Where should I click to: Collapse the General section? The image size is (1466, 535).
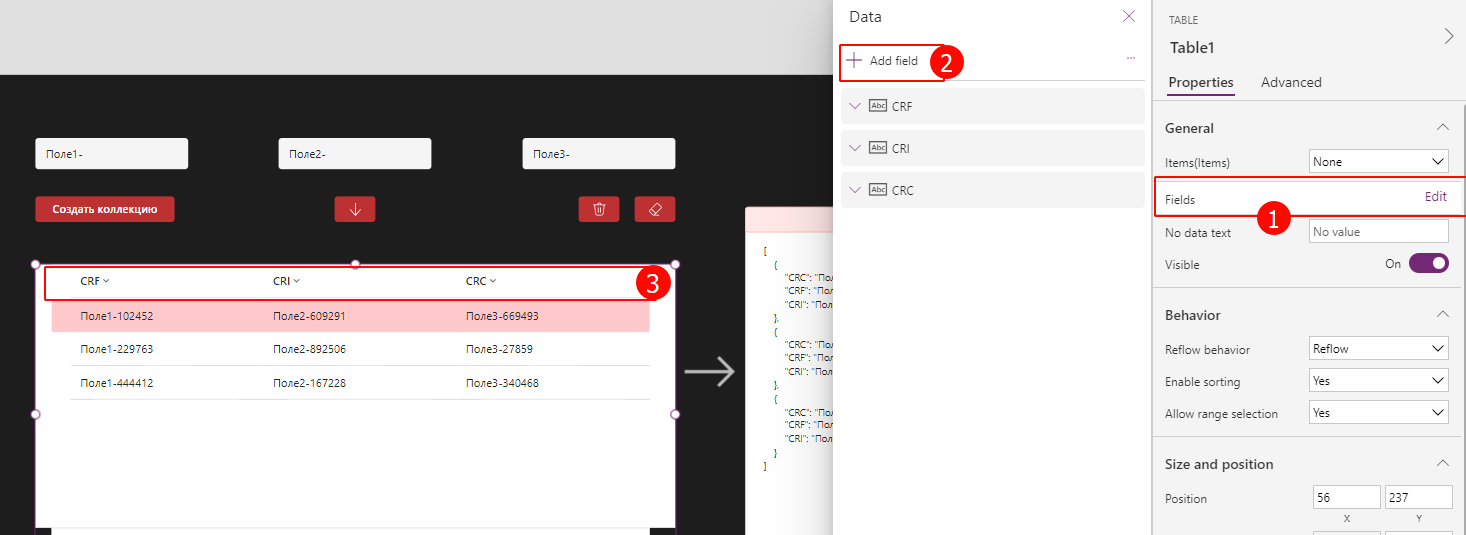(x=1442, y=128)
